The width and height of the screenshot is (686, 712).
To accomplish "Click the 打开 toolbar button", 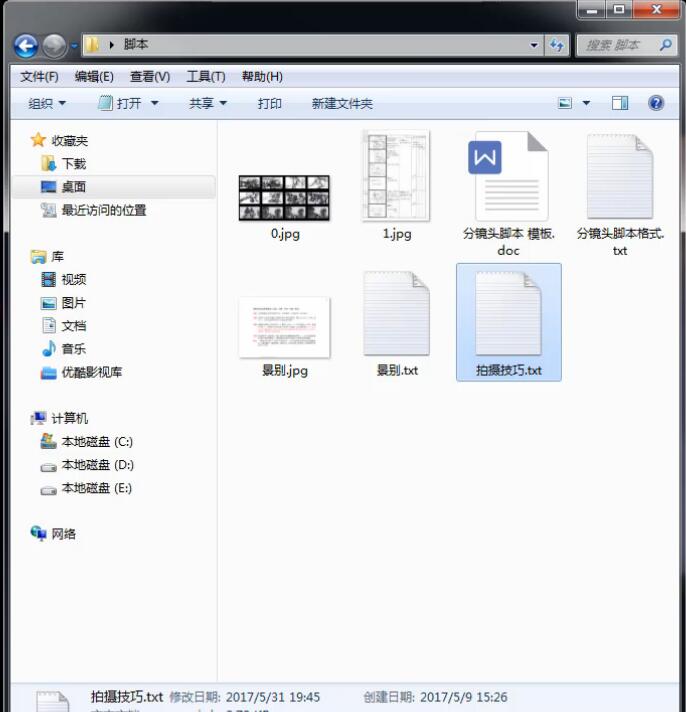I will [x=120, y=104].
